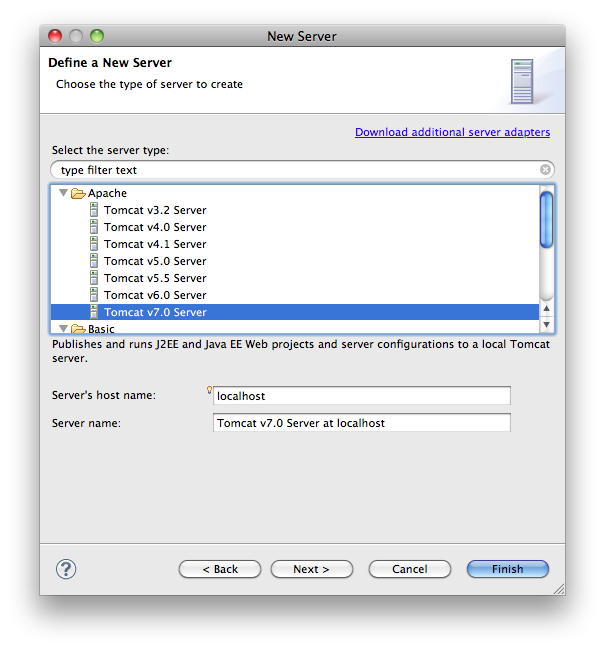Click Finish to create the server
The image size is (605, 650).
click(508, 569)
